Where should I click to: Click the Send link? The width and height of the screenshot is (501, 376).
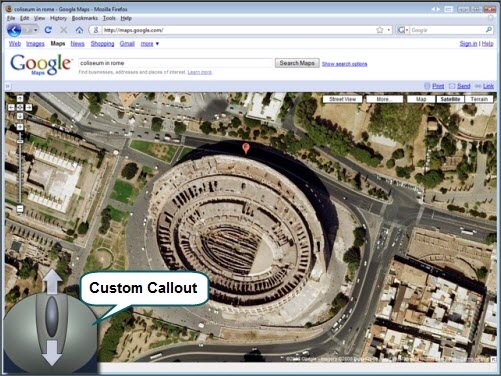click(464, 86)
